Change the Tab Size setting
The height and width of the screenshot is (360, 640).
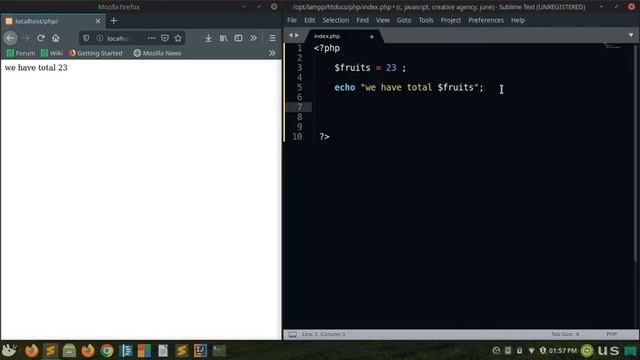565,334
